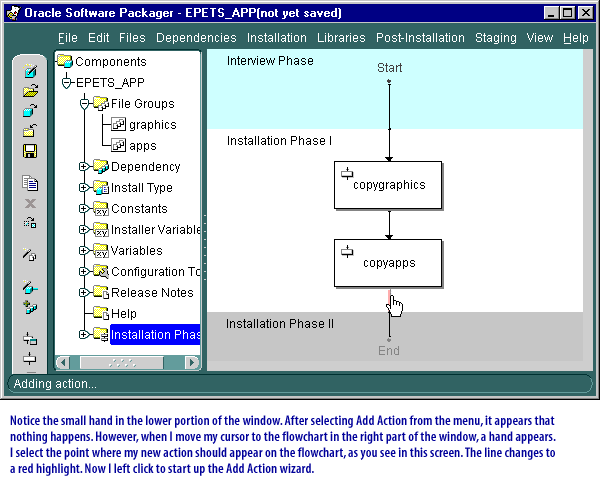The image size is (600, 484).
Task: Click the Interview Phase label
Action: click(270, 61)
